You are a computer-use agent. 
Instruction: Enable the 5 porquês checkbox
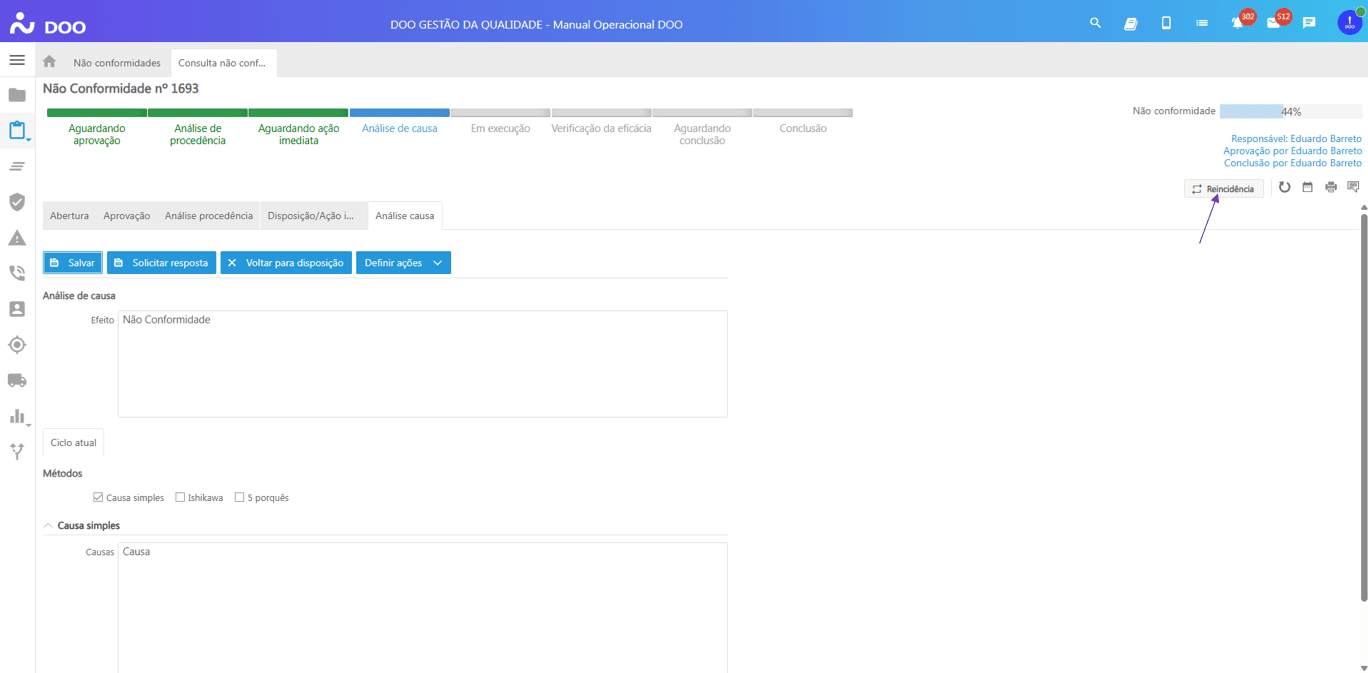[x=239, y=497]
